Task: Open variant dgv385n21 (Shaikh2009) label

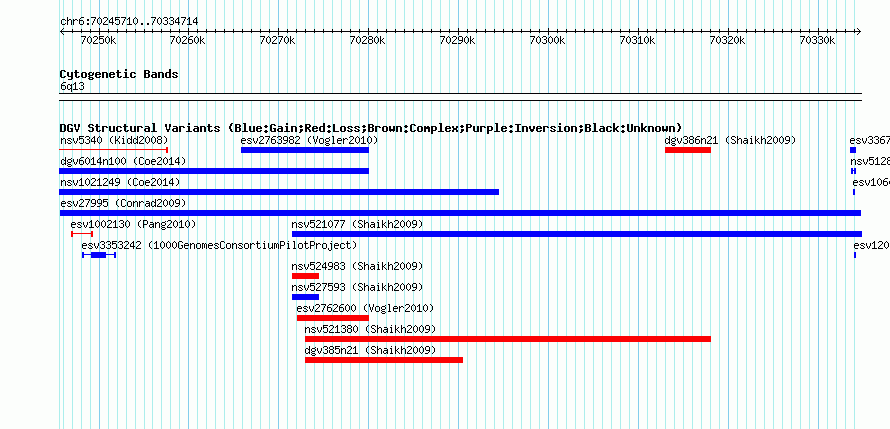Action: [x=370, y=350]
